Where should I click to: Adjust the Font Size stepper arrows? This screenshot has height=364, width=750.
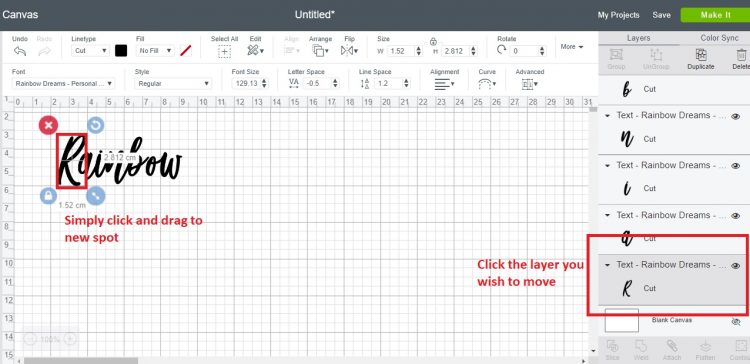(265, 83)
